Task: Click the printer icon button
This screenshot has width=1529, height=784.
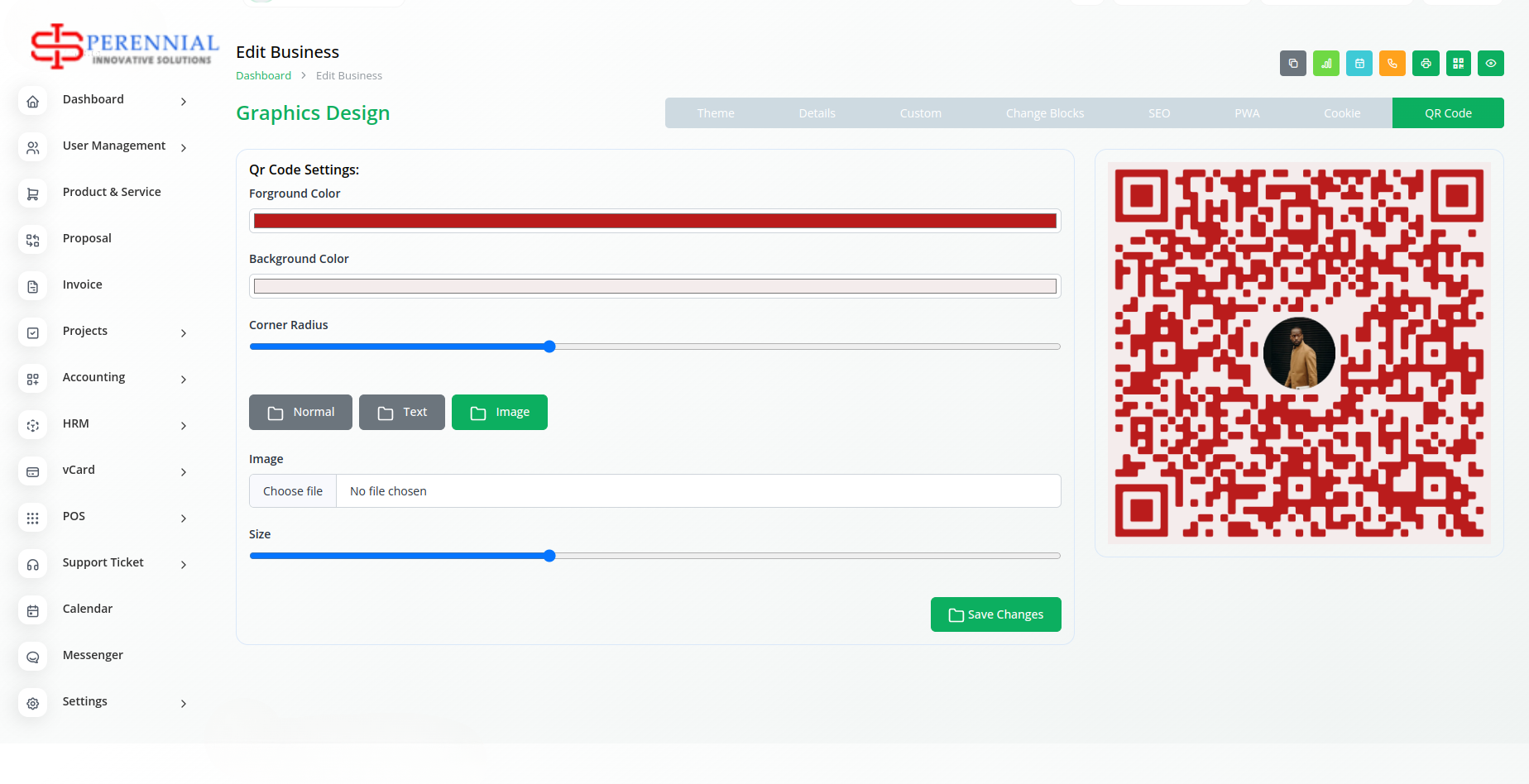Action: point(1426,64)
